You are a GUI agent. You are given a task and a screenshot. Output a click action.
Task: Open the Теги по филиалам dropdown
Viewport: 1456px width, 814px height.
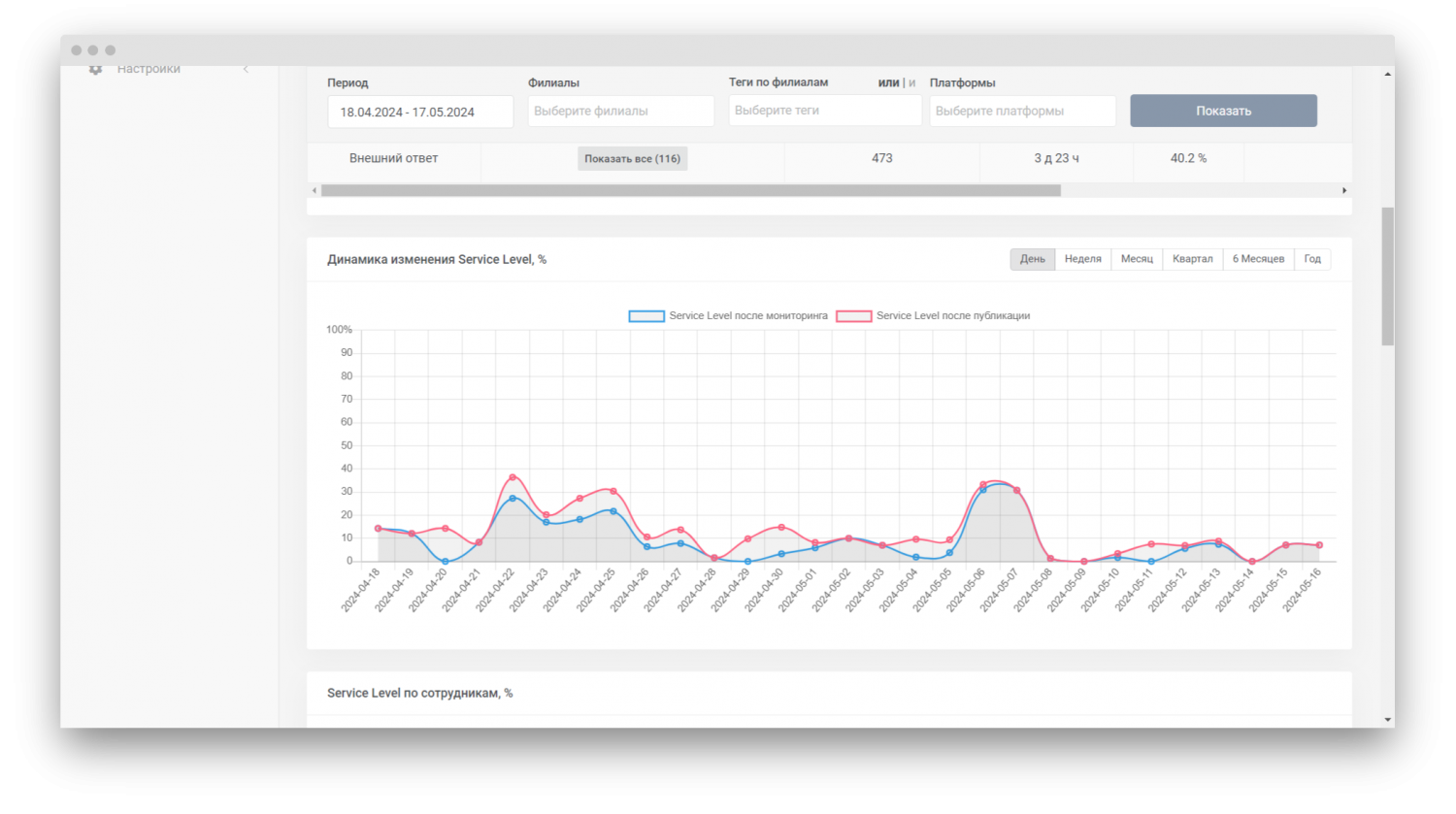coord(825,111)
